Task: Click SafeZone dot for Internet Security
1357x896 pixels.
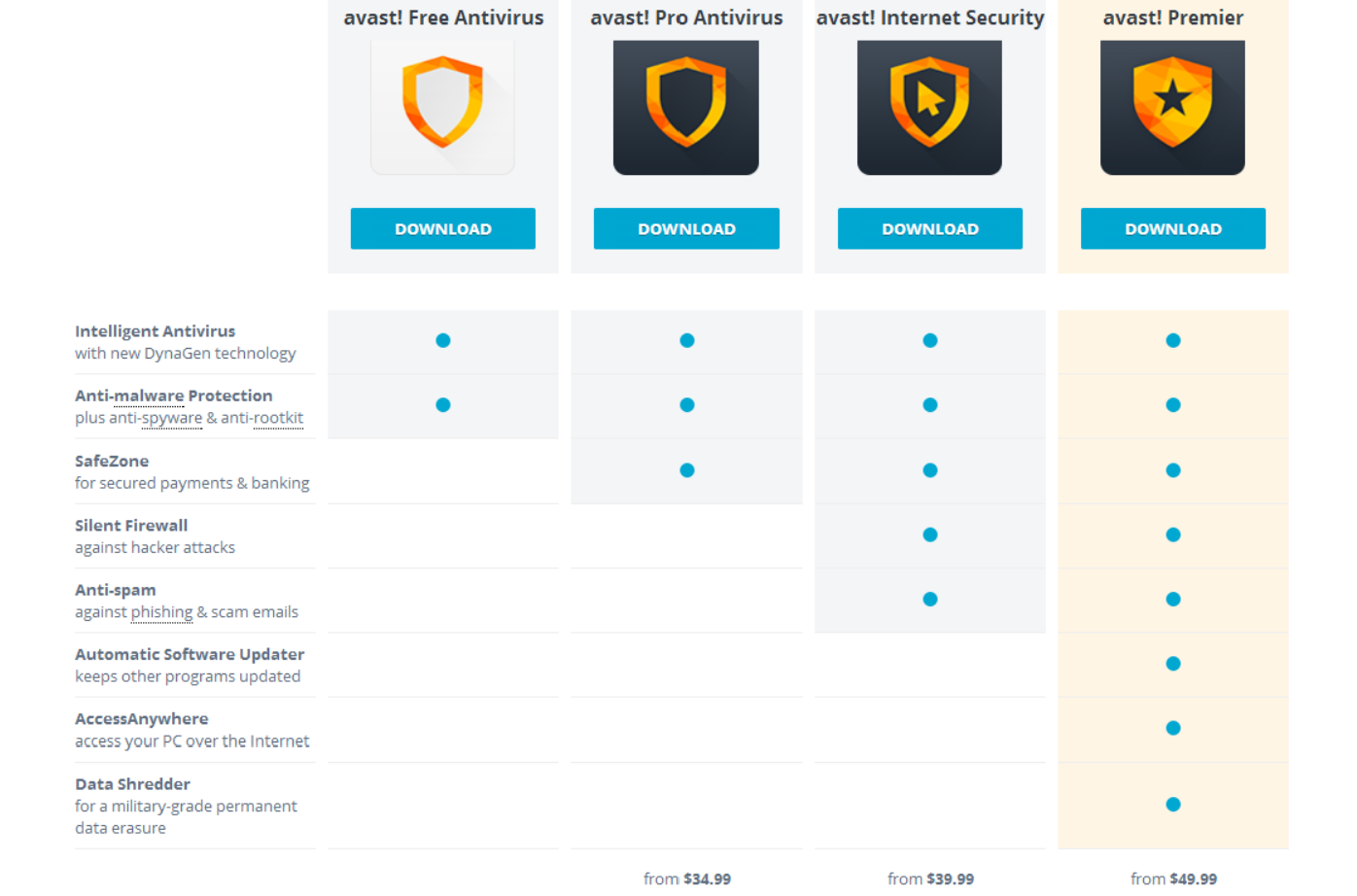Action: pos(930,470)
